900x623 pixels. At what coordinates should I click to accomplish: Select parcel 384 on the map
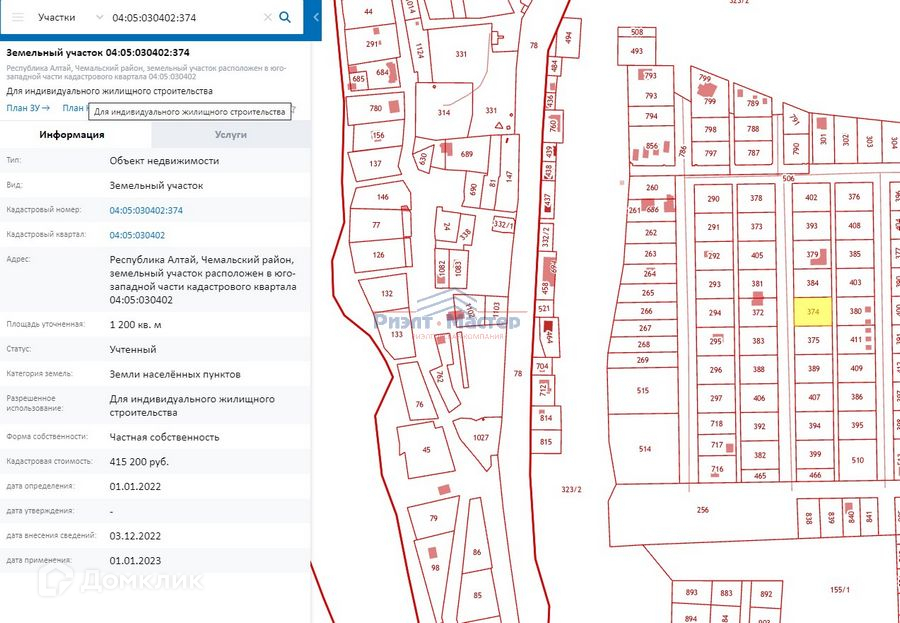coord(813,283)
